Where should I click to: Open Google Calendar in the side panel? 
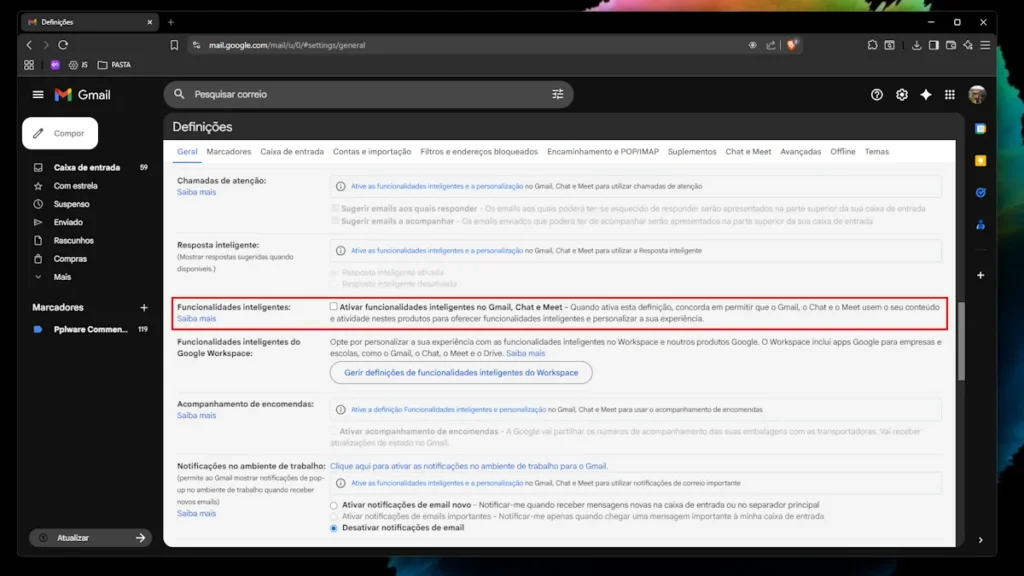pos(980,129)
